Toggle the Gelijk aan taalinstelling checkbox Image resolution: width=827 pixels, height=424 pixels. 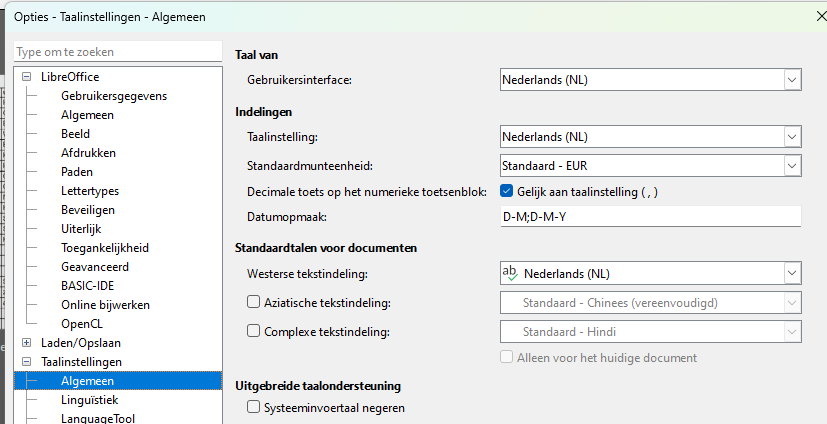point(506,191)
